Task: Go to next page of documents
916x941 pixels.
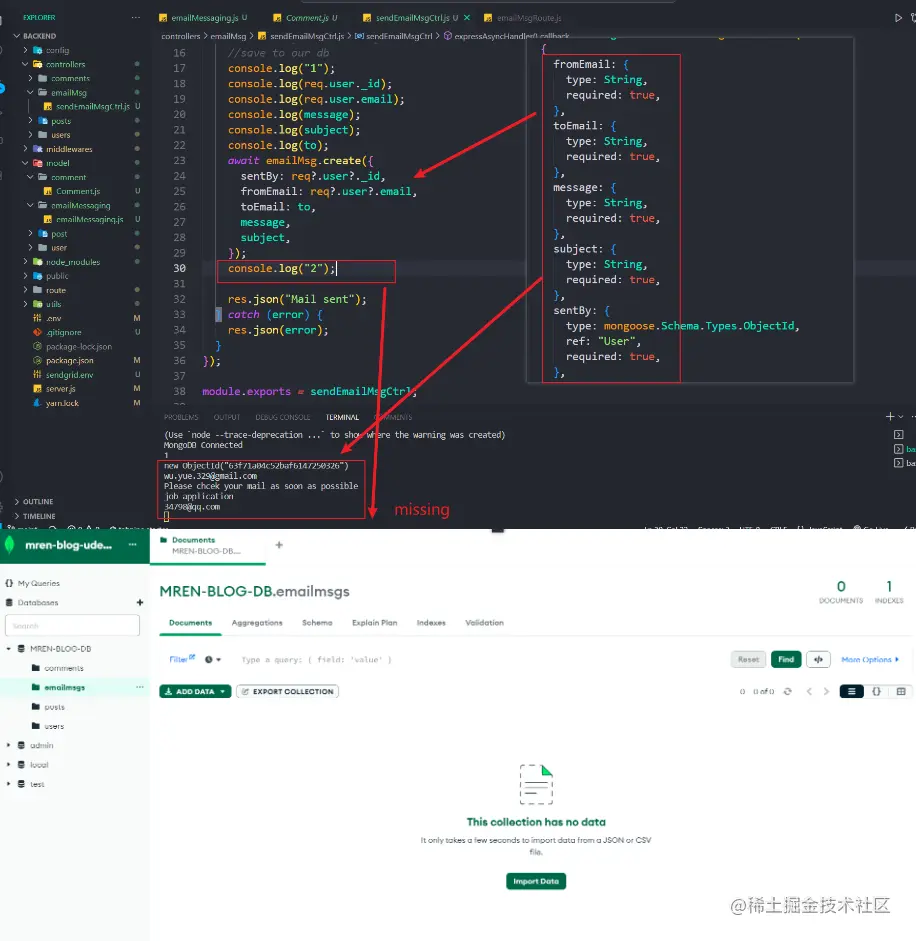Action: pyautogui.click(x=826, y=691)
